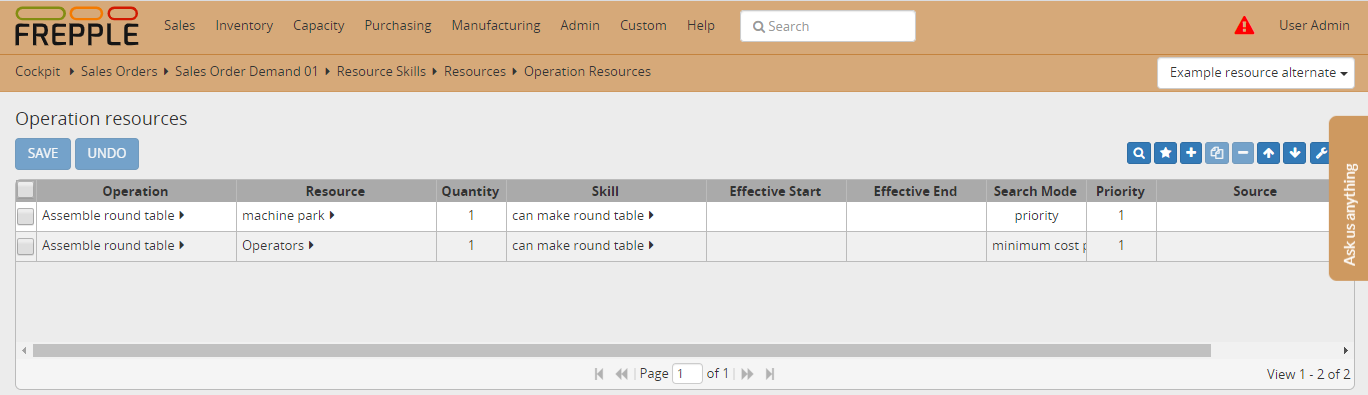Open the Inventory menu
Screen dimensions: 1368x395
(244, 26)
